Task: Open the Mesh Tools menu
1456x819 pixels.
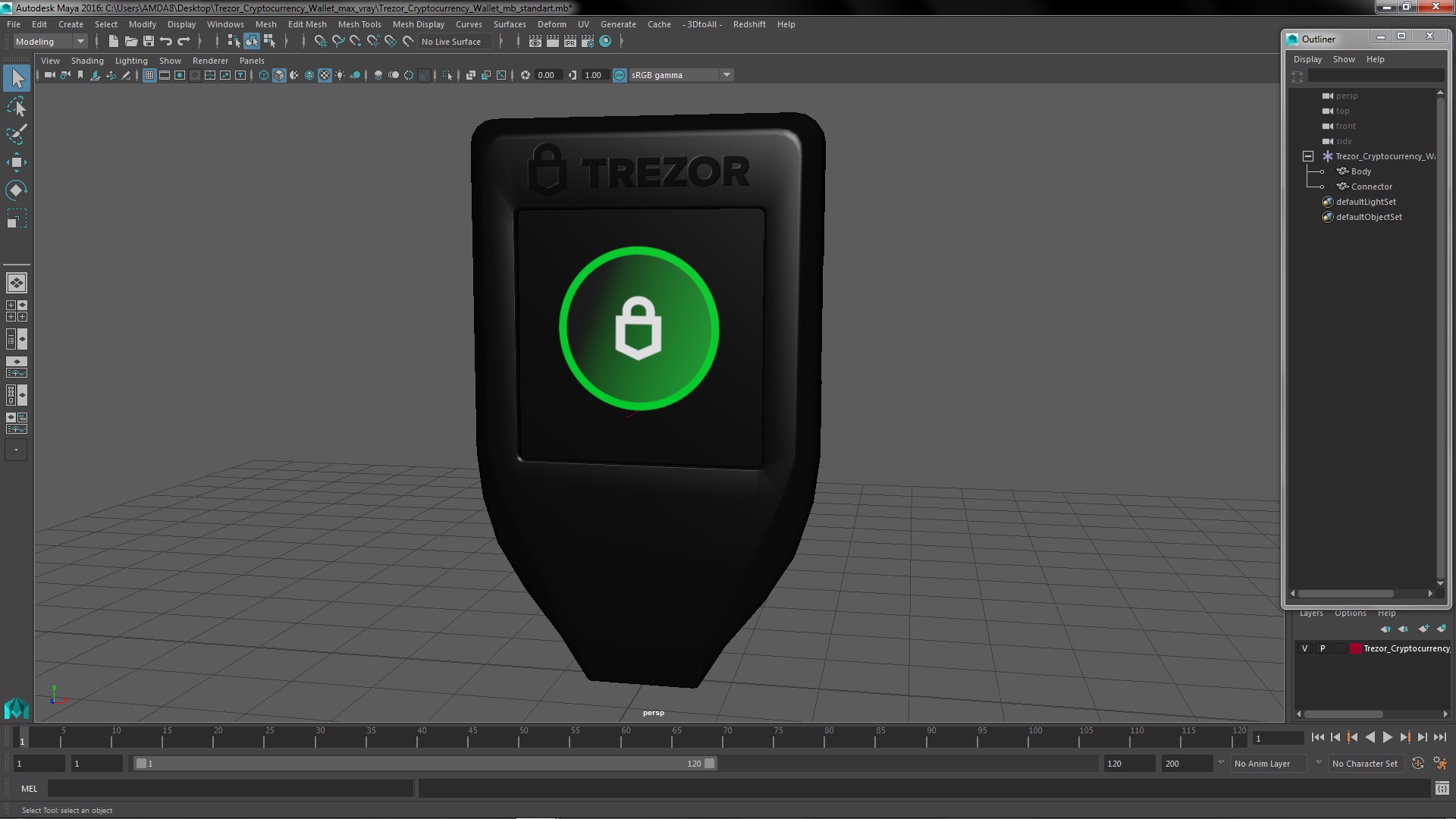Action: 359,24
